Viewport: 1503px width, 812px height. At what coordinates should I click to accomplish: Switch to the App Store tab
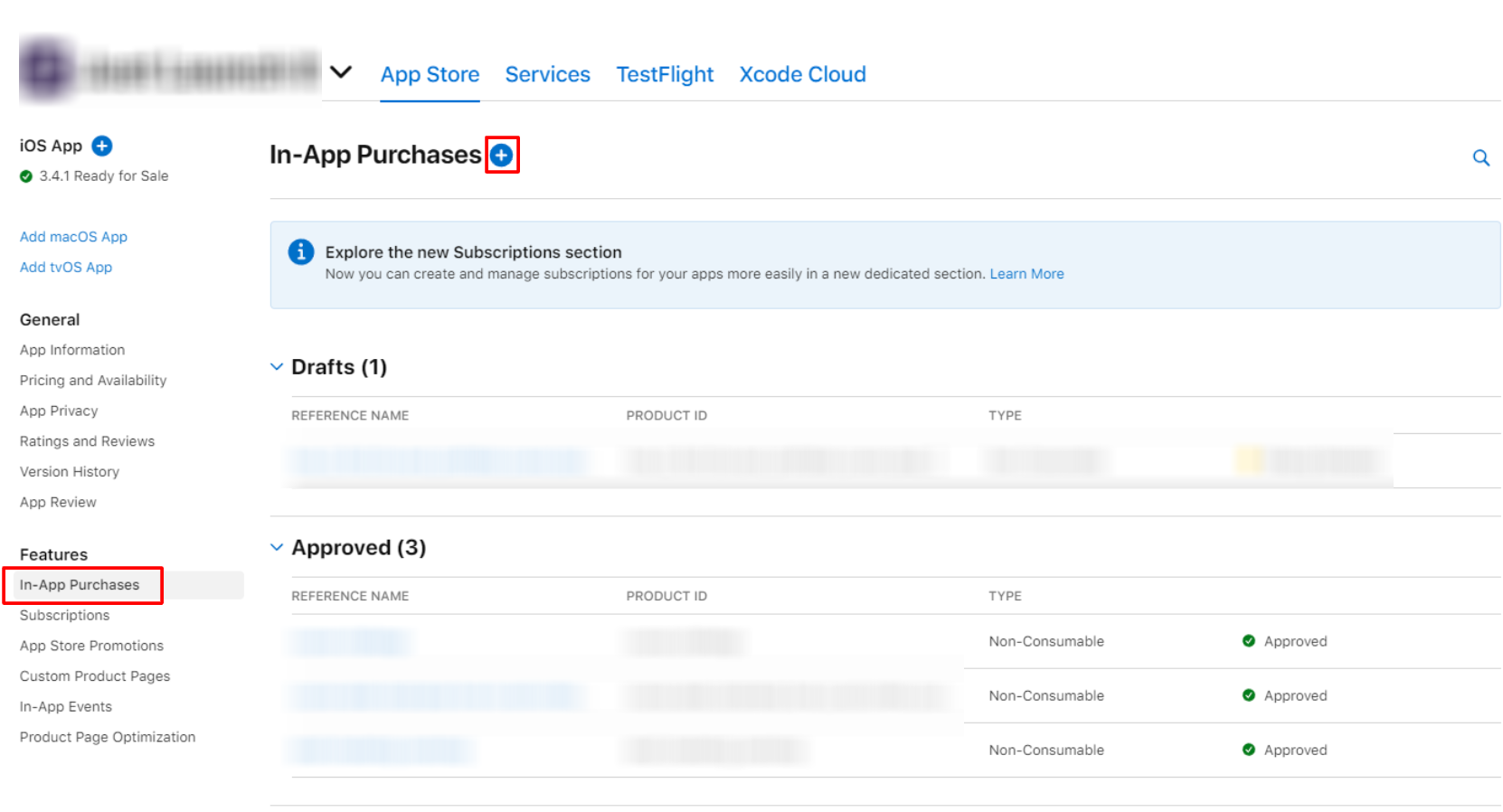pyautogui.click(x=430, y=74)
